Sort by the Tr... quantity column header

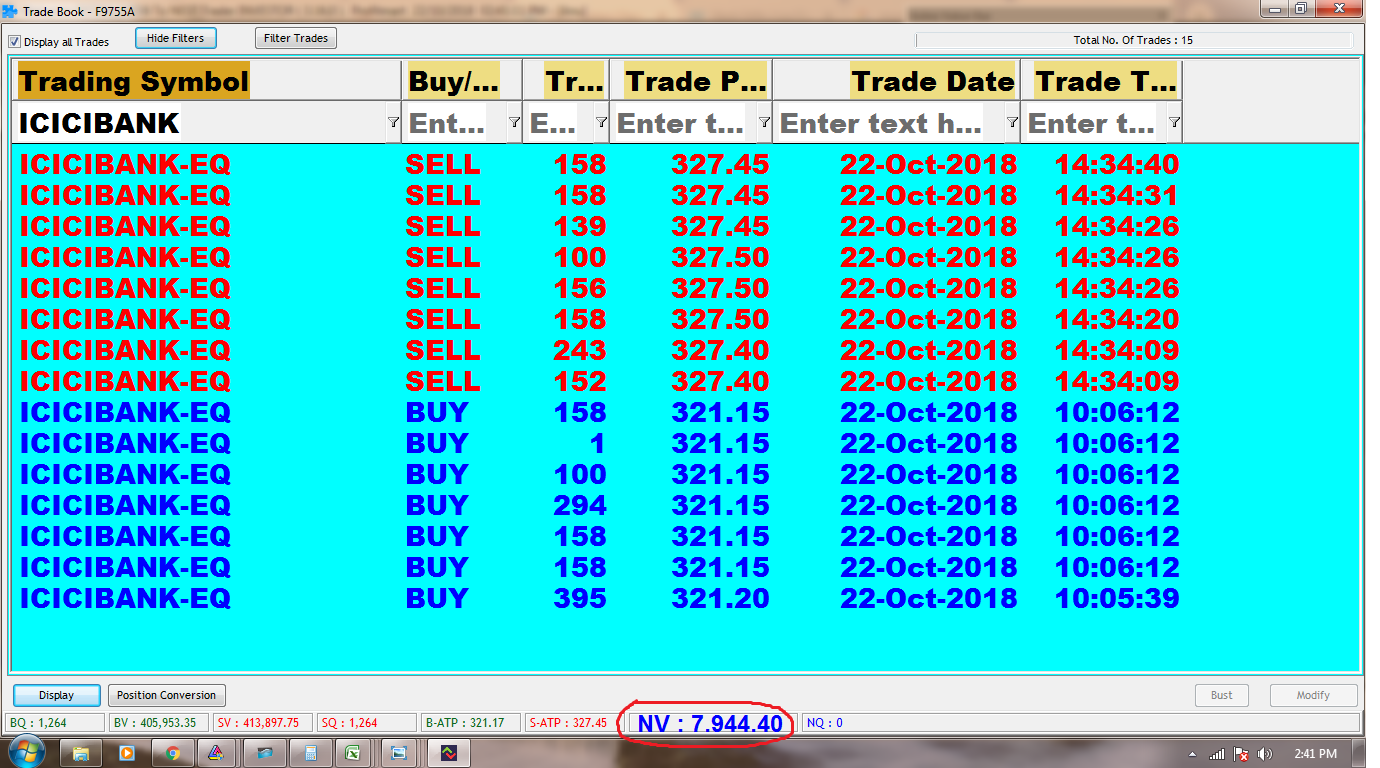click(565, 80)
